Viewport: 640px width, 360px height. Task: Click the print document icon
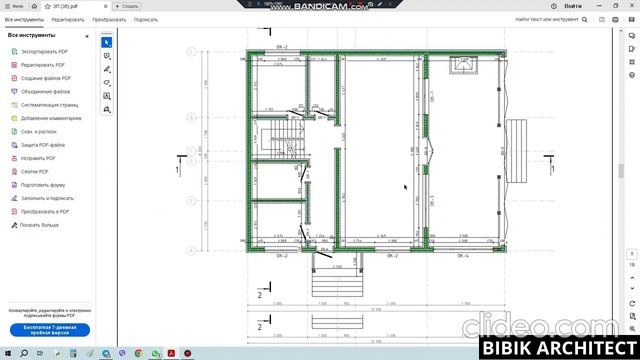615,20
